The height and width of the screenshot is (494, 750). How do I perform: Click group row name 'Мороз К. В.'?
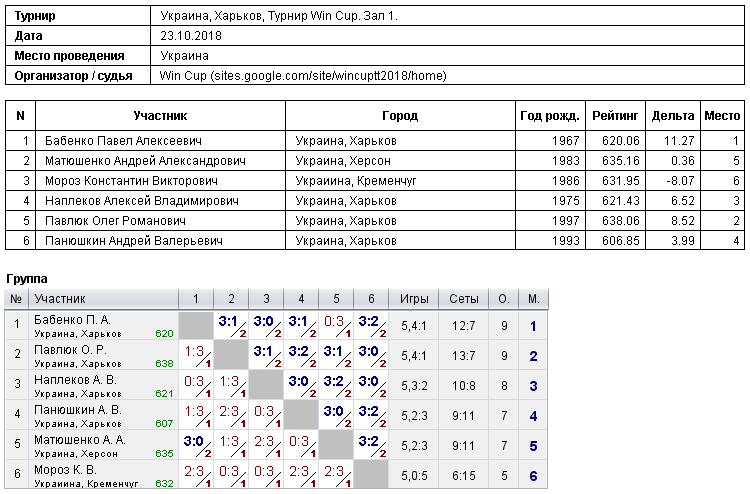(x=65, y=470)
